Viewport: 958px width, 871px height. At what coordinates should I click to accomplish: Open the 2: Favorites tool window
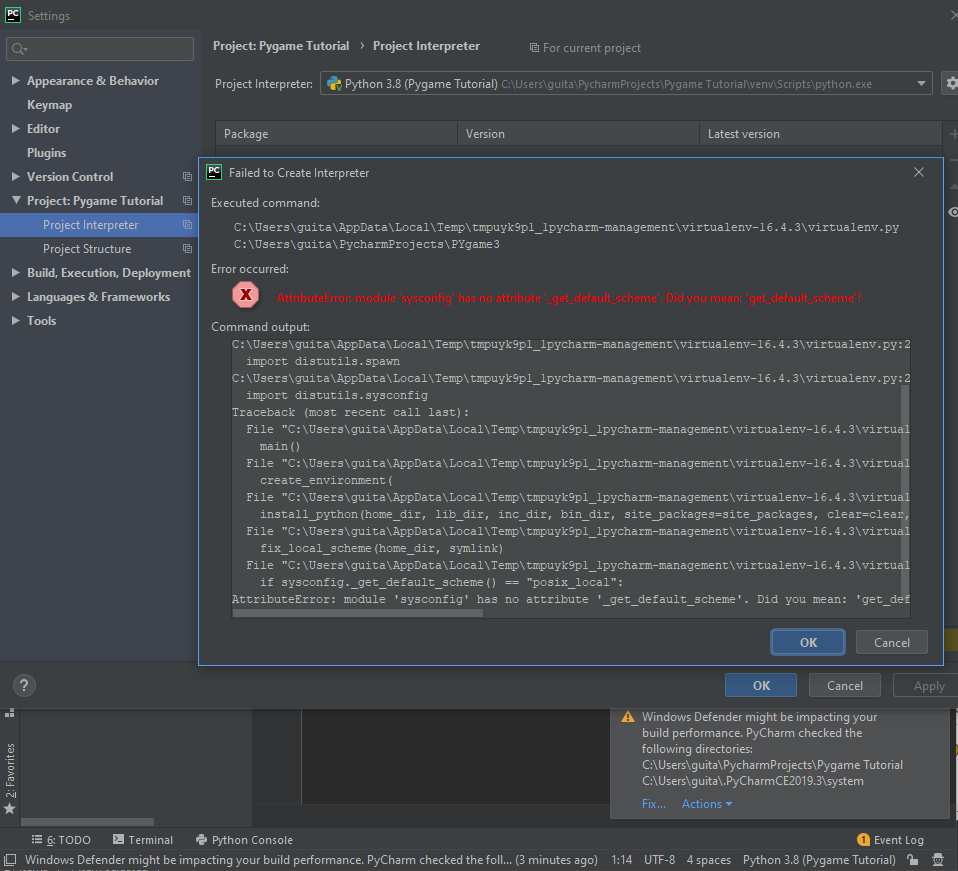click(x=10, y=770)
